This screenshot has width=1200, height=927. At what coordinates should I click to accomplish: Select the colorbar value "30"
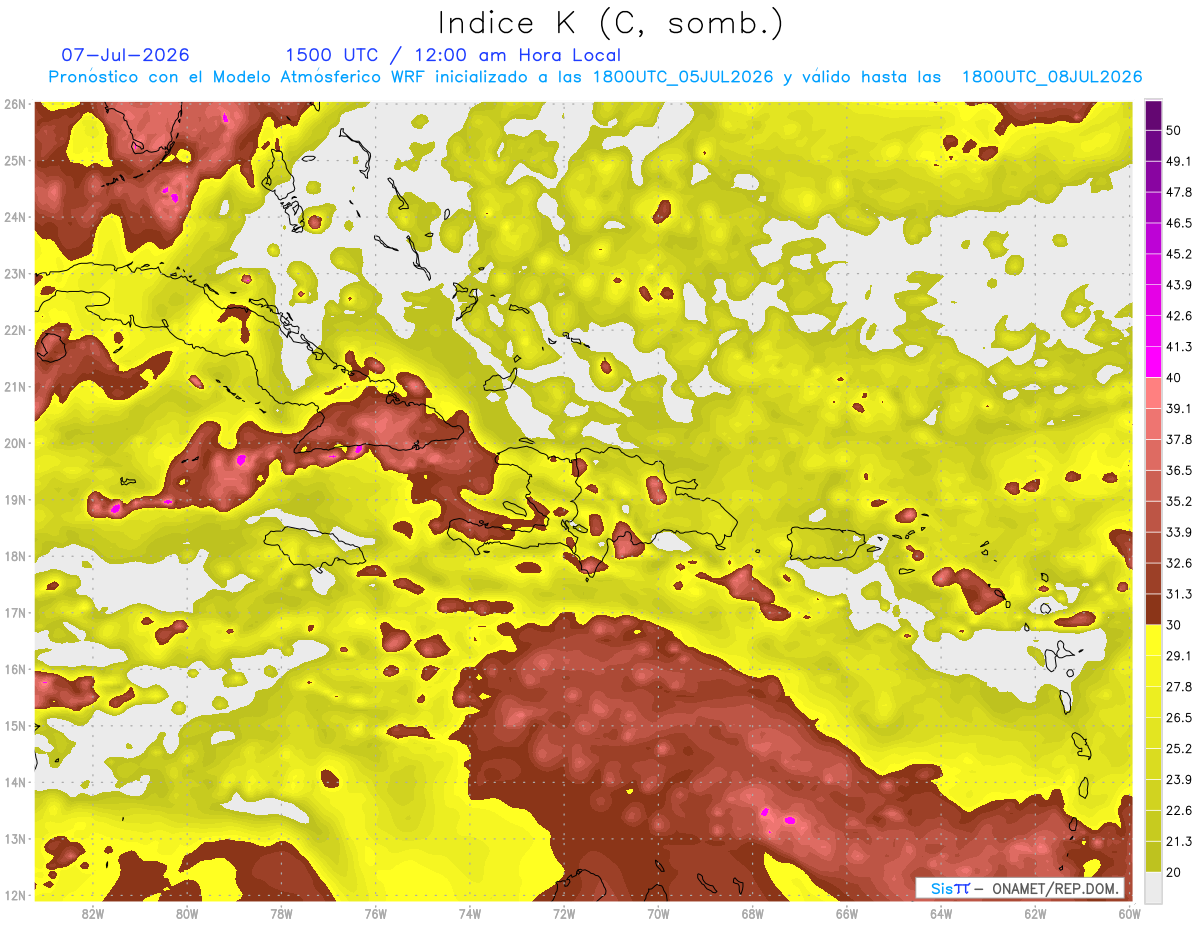click(x=1175, y=625)
